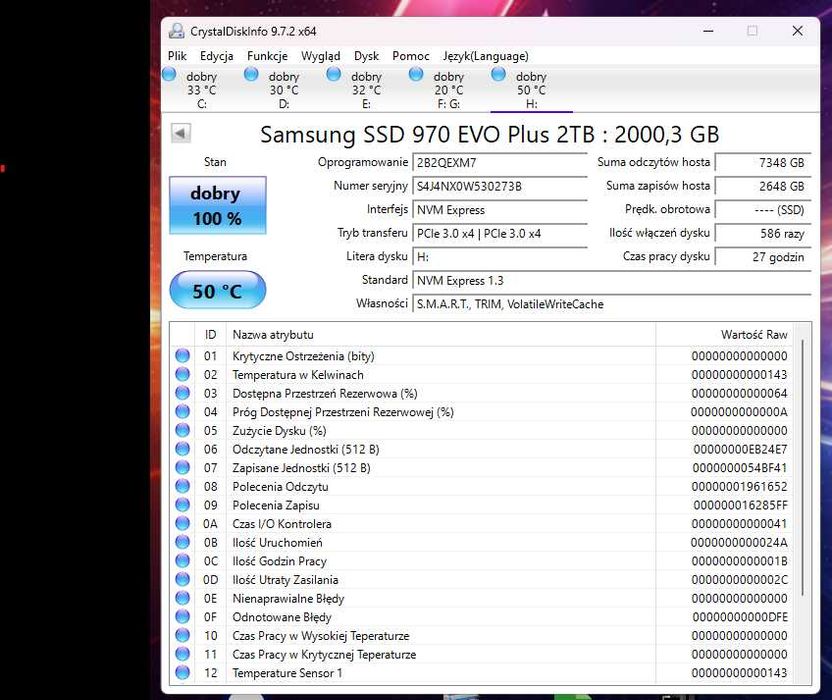Screen dimensions: 832x700
Task: Select disk F: G: tab at 20 °C
Action: 448,90
